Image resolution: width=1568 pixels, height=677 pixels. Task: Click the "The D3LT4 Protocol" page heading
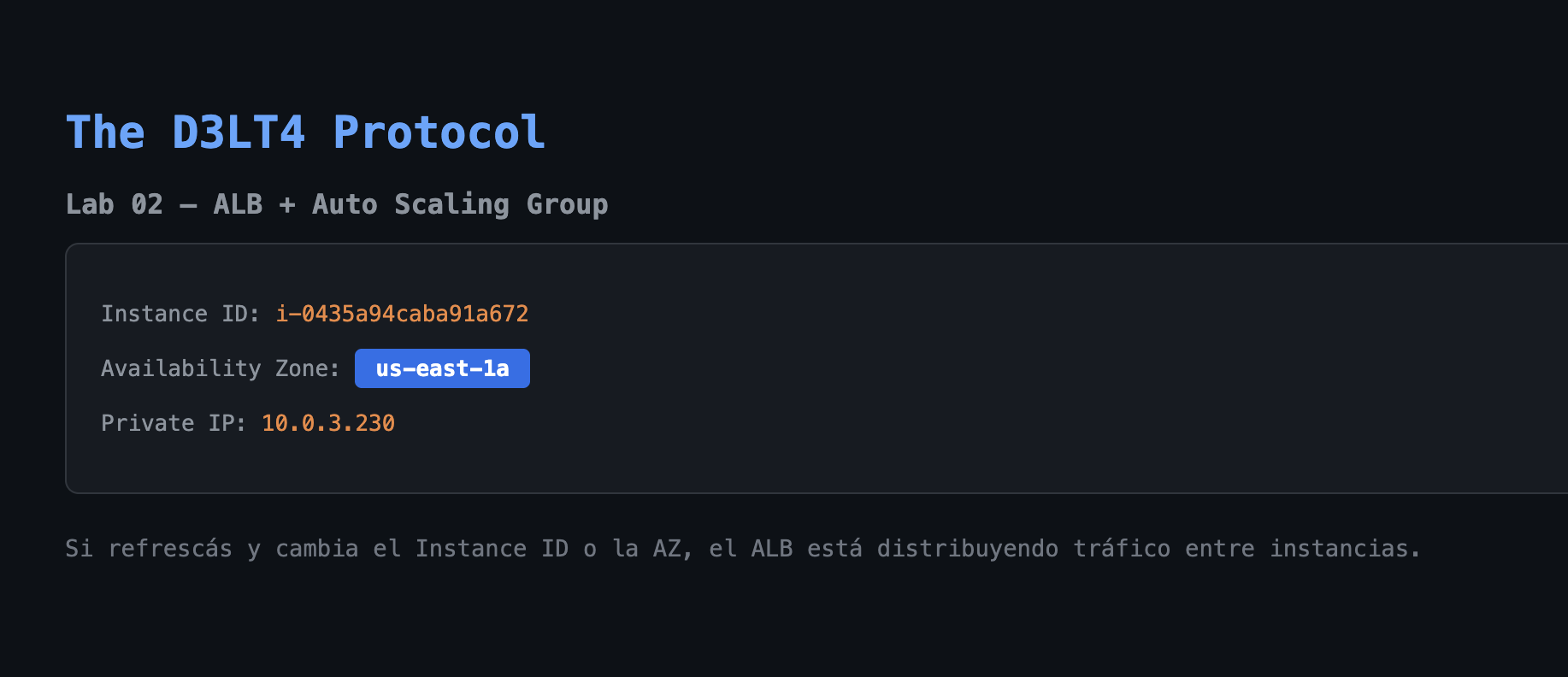[x=305, y=132]
